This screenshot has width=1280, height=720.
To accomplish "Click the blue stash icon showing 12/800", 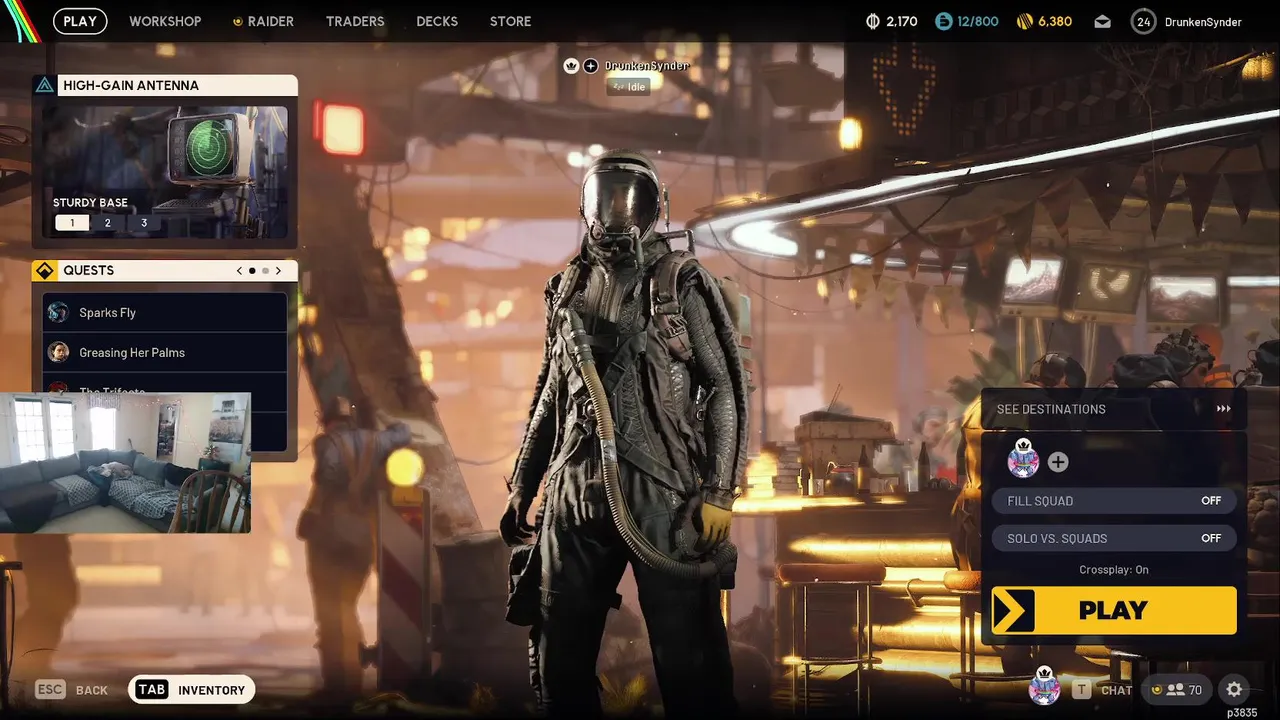I will (943, 21).
